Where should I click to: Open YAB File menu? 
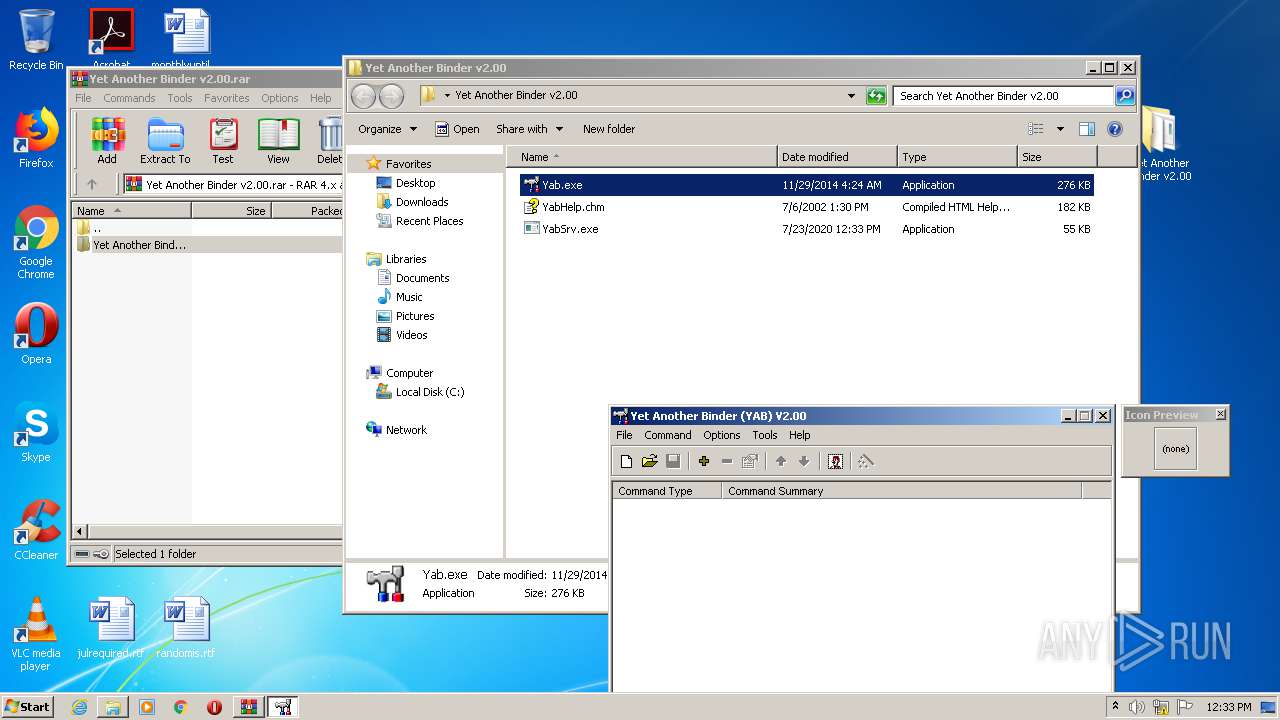[624, 435]
